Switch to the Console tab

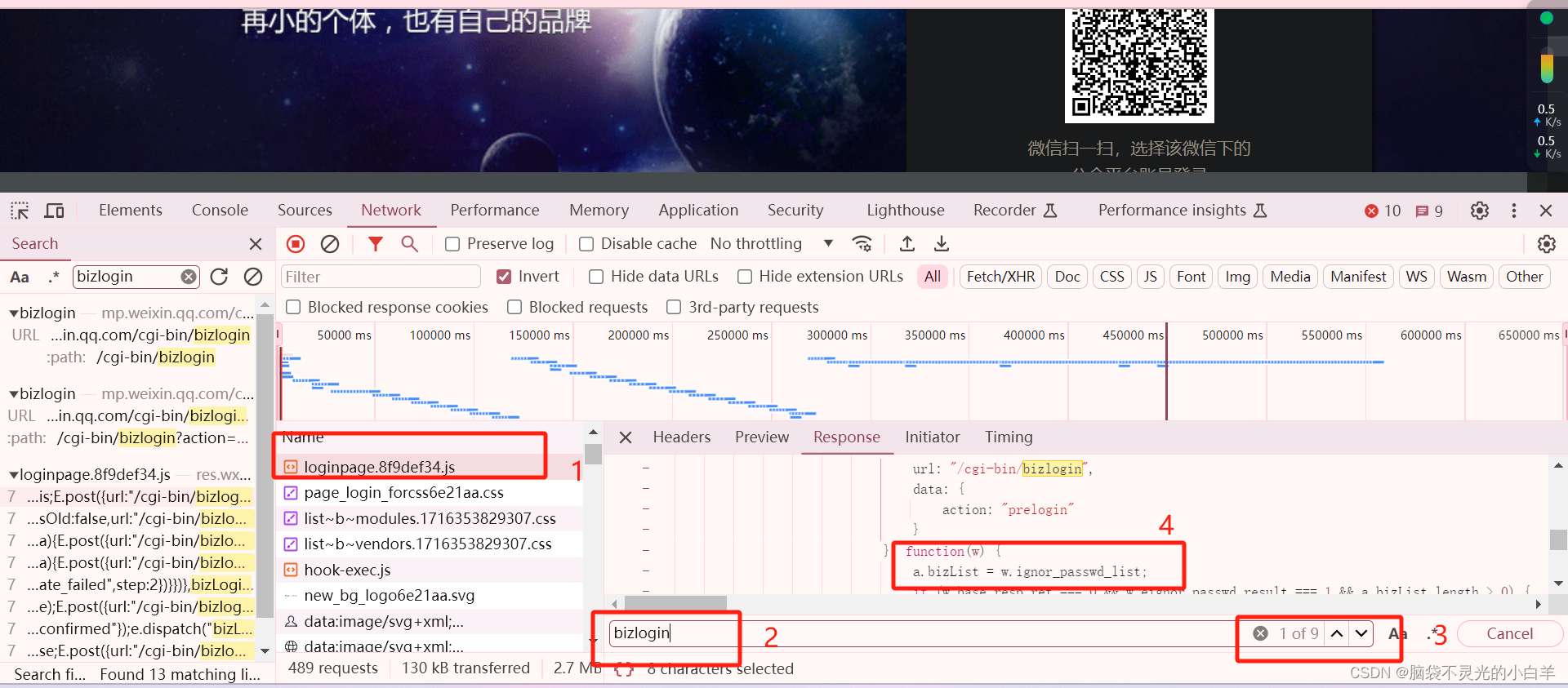[220, 211]
